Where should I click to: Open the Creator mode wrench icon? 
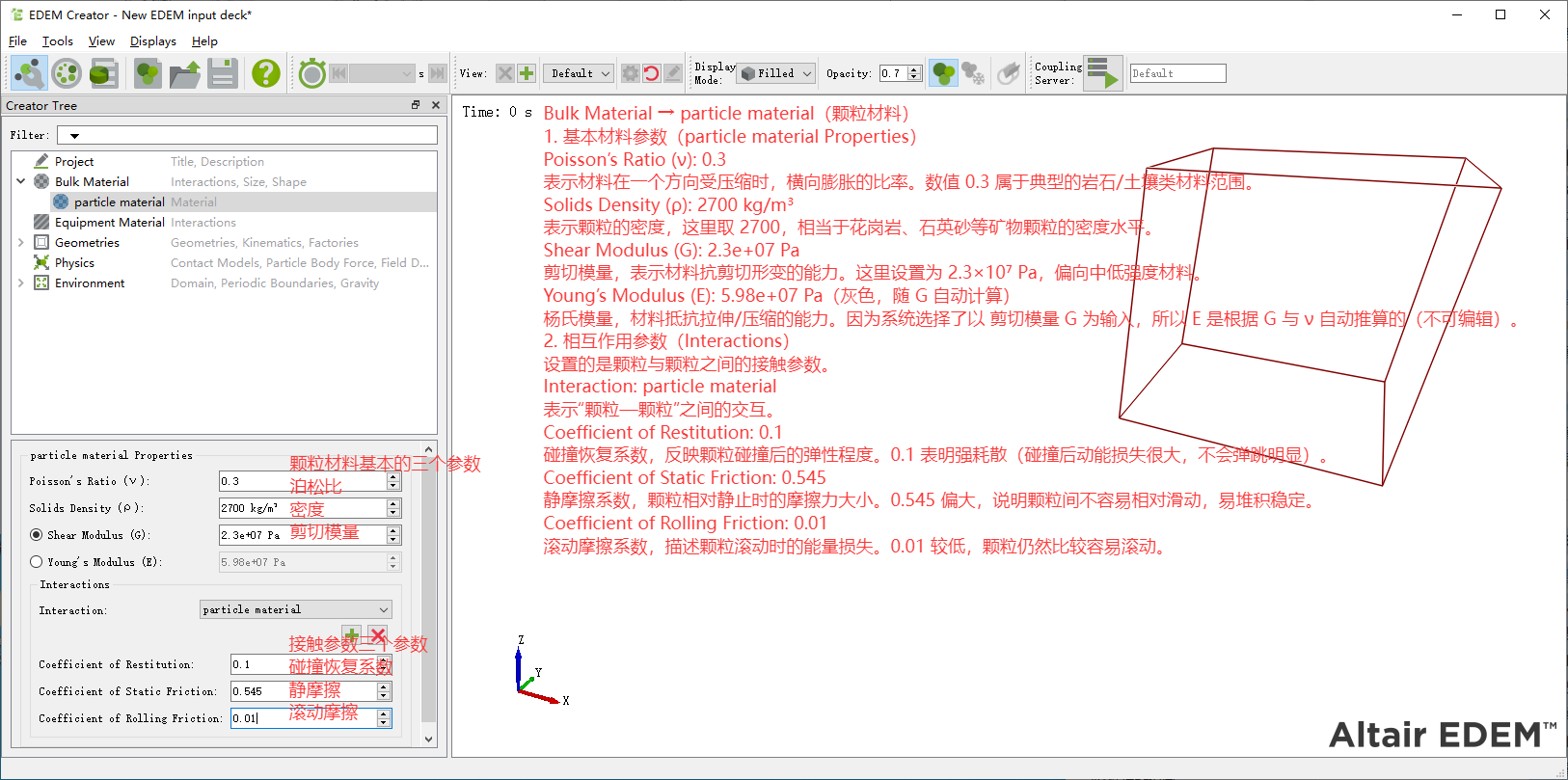29,73
